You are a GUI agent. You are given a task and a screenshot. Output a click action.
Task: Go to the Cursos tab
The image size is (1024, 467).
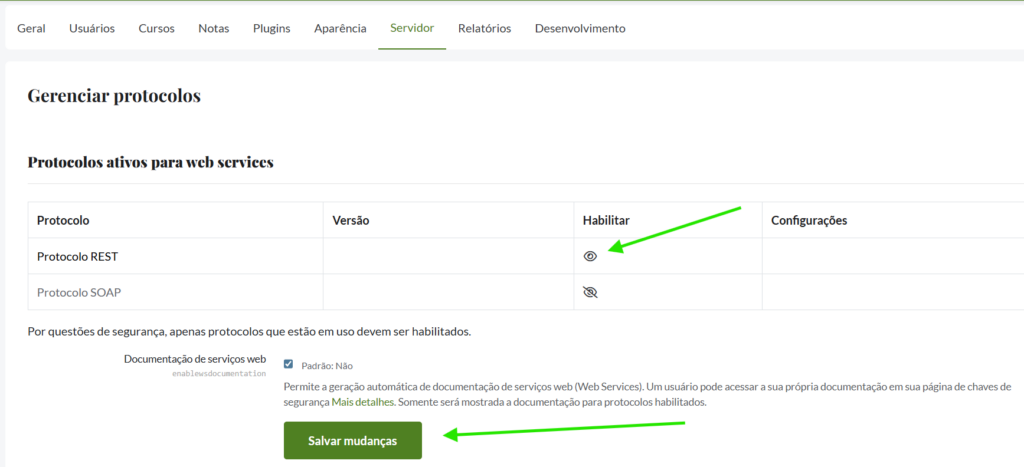156,28
